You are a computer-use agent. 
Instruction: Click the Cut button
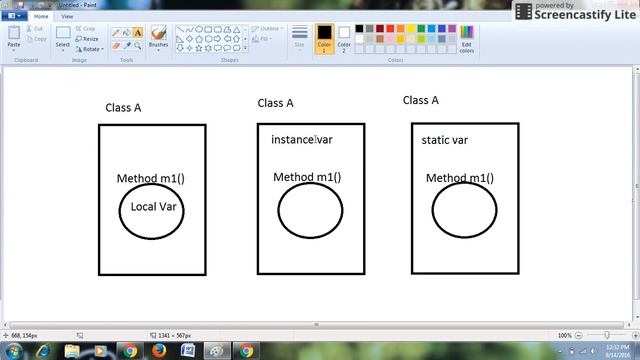pos(35,29)
